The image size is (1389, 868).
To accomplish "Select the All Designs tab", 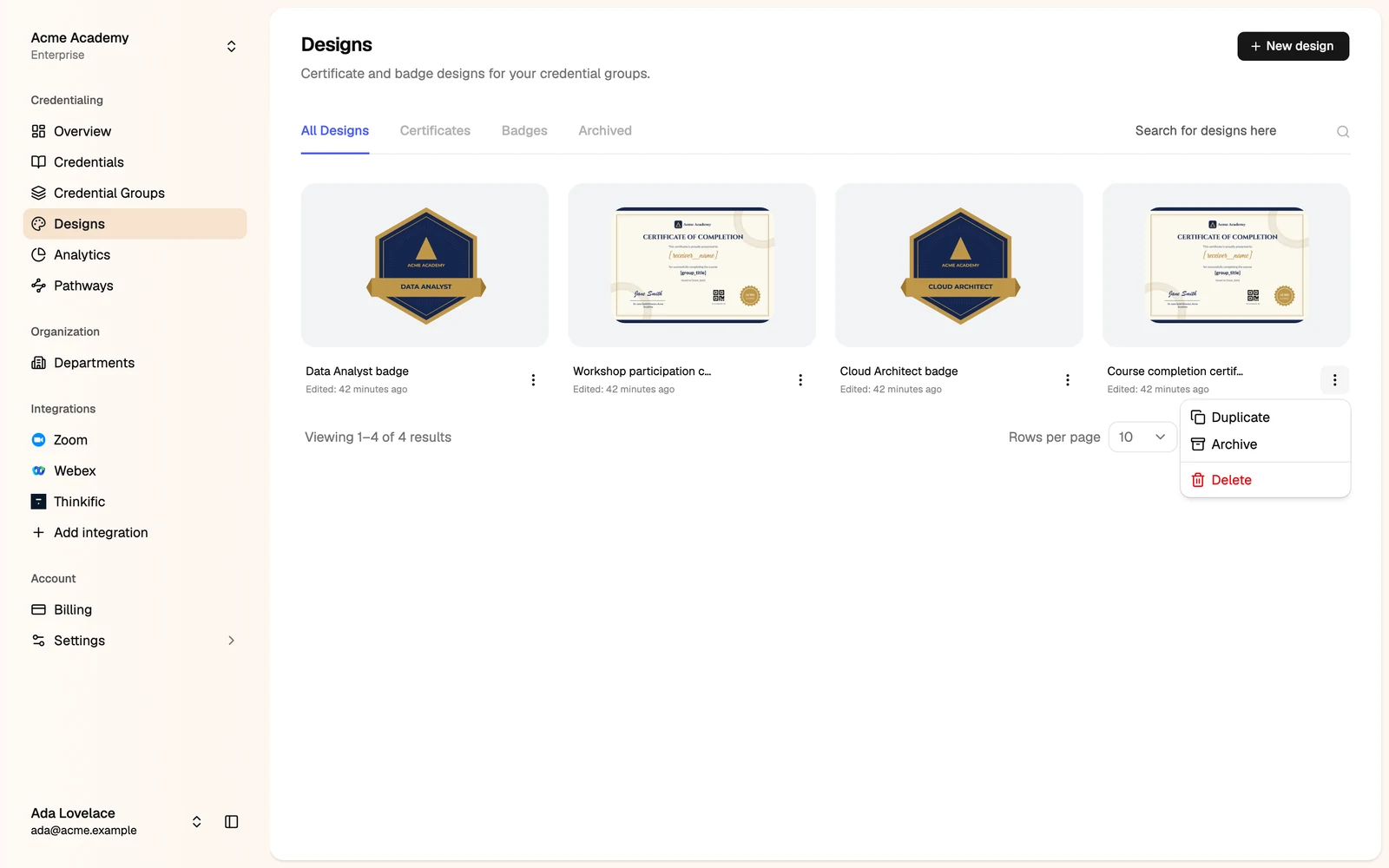I will (x=335, y=131).
